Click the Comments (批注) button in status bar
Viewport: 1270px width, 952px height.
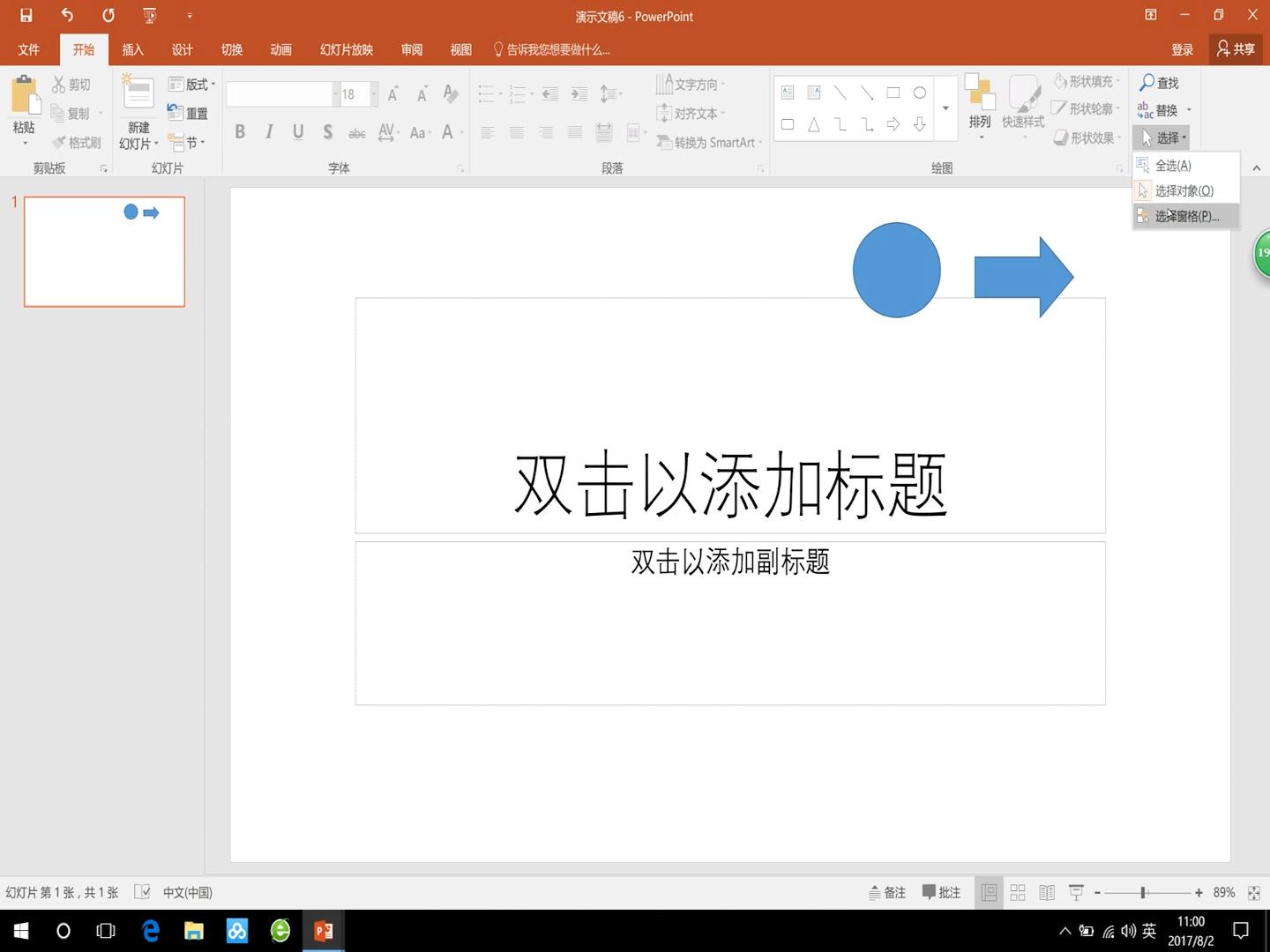pyautogui.click(x=941, y=892)
